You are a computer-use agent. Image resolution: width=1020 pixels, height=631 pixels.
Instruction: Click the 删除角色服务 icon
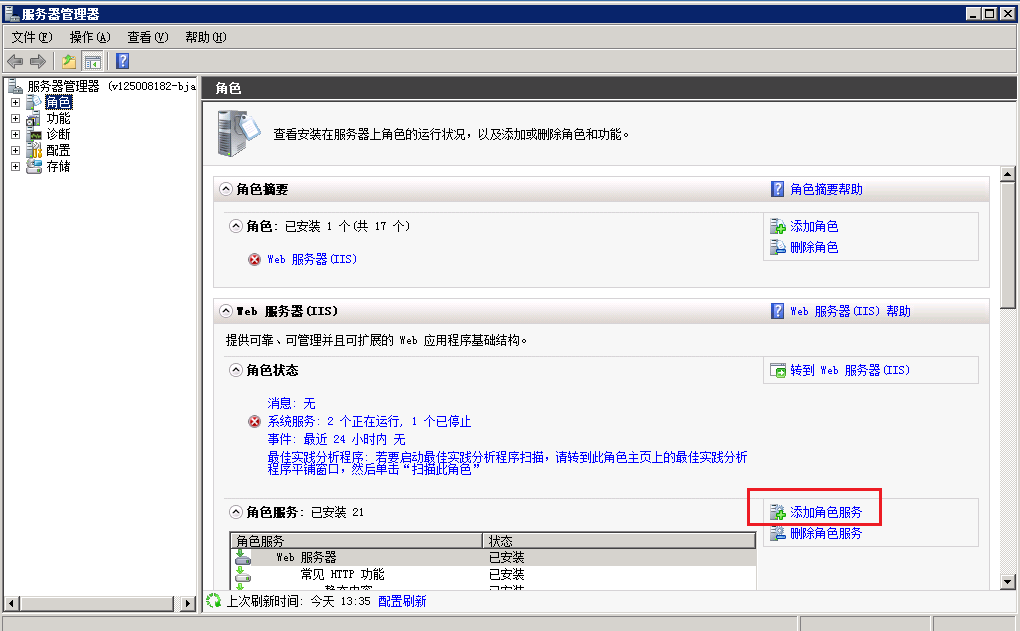pos(777,534)
